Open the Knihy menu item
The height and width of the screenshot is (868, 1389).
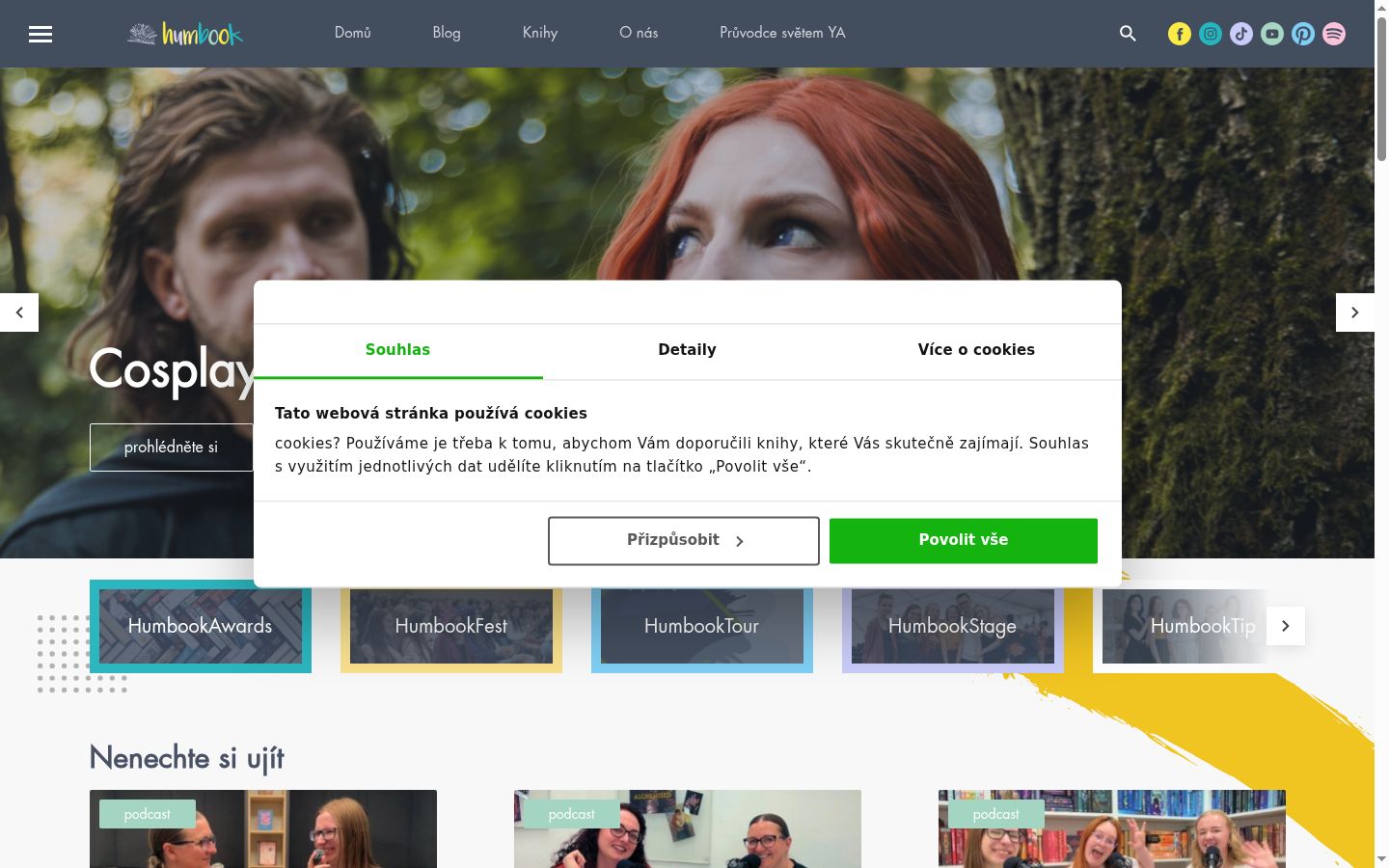coord(540,33)
